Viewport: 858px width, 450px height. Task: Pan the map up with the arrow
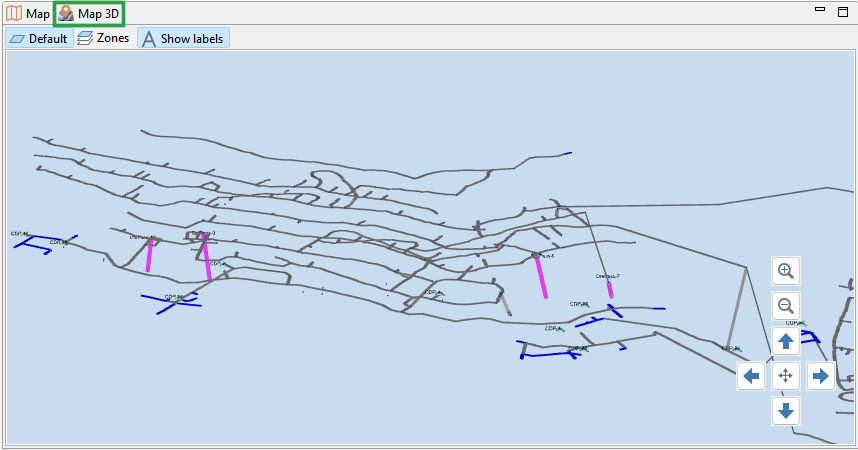(786, 341)
